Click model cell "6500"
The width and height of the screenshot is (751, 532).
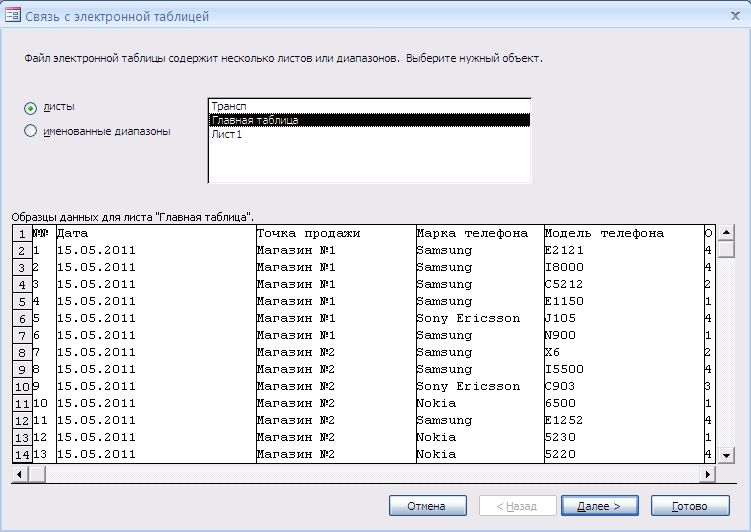coord(624,403)
